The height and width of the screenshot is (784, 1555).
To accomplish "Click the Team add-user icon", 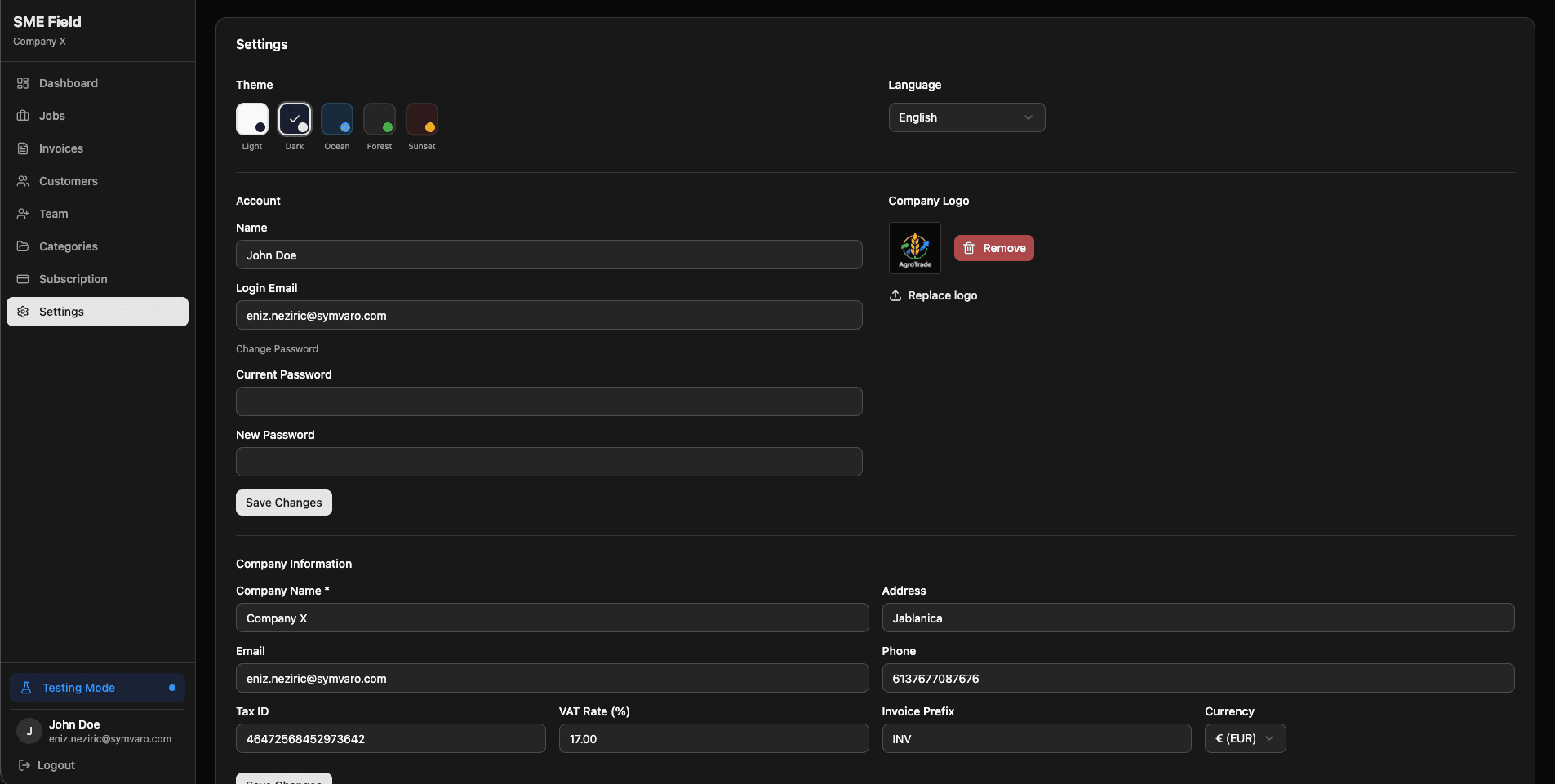I will pos(23,214).
